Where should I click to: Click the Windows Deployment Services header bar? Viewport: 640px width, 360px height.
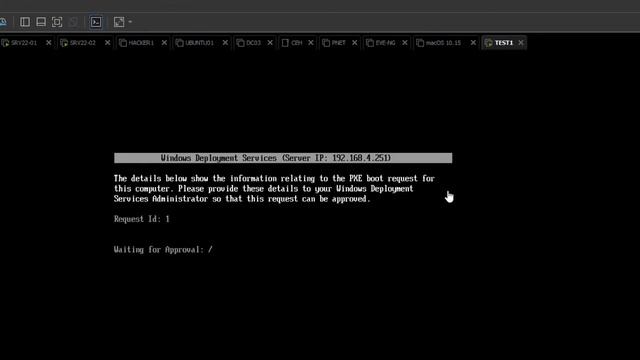283,158
